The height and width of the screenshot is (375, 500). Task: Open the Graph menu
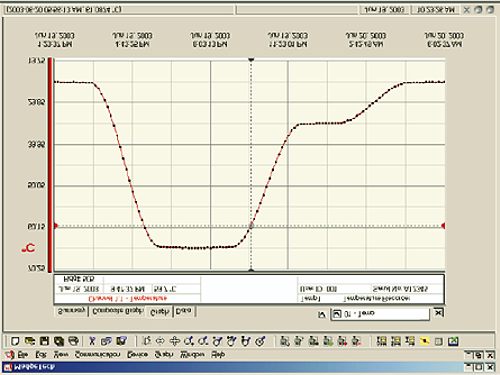(164, 355)
